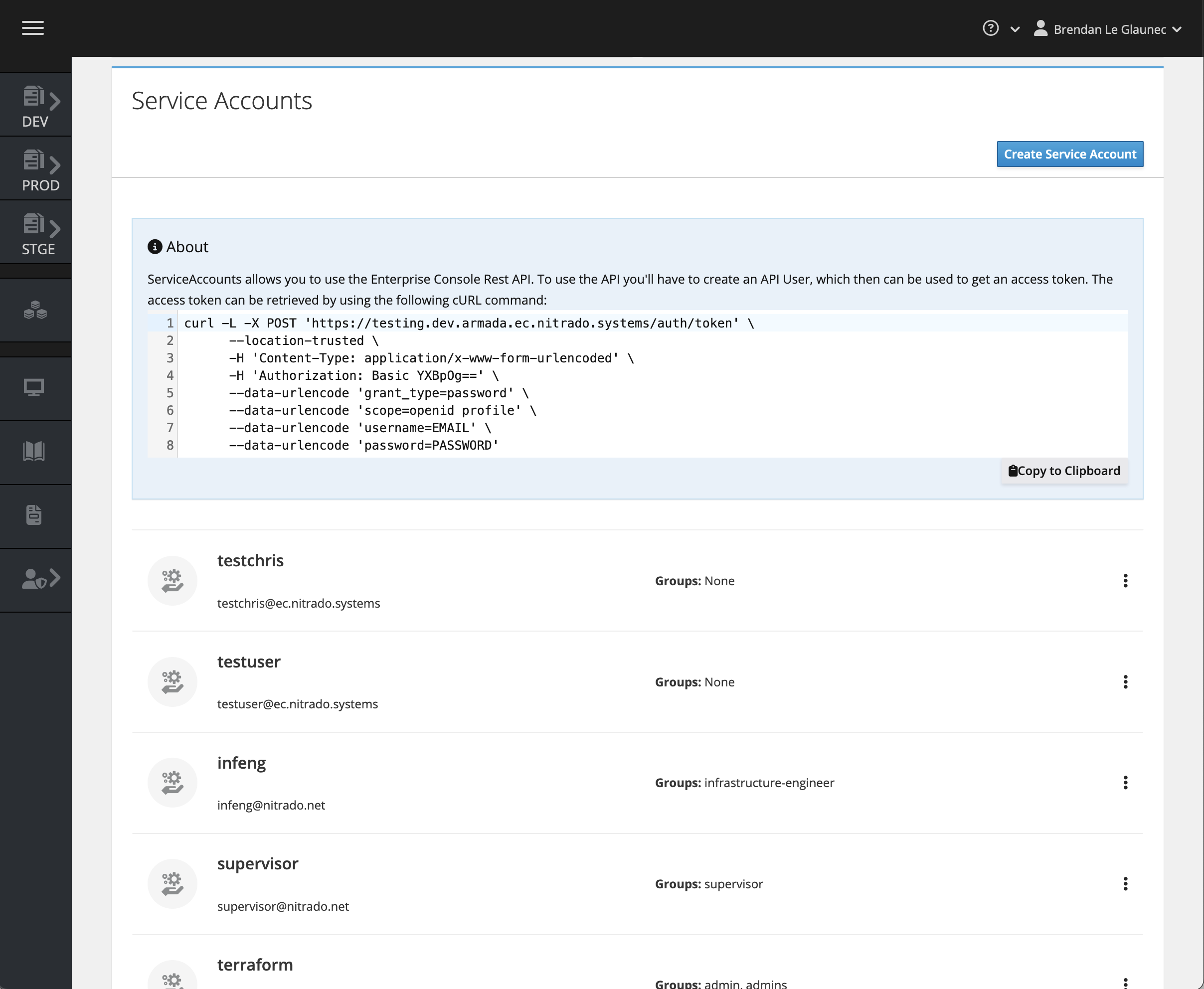Click testchris@ec.nitrado.systems email
This screenshot has height=989, width=1204.
point(299,603)
